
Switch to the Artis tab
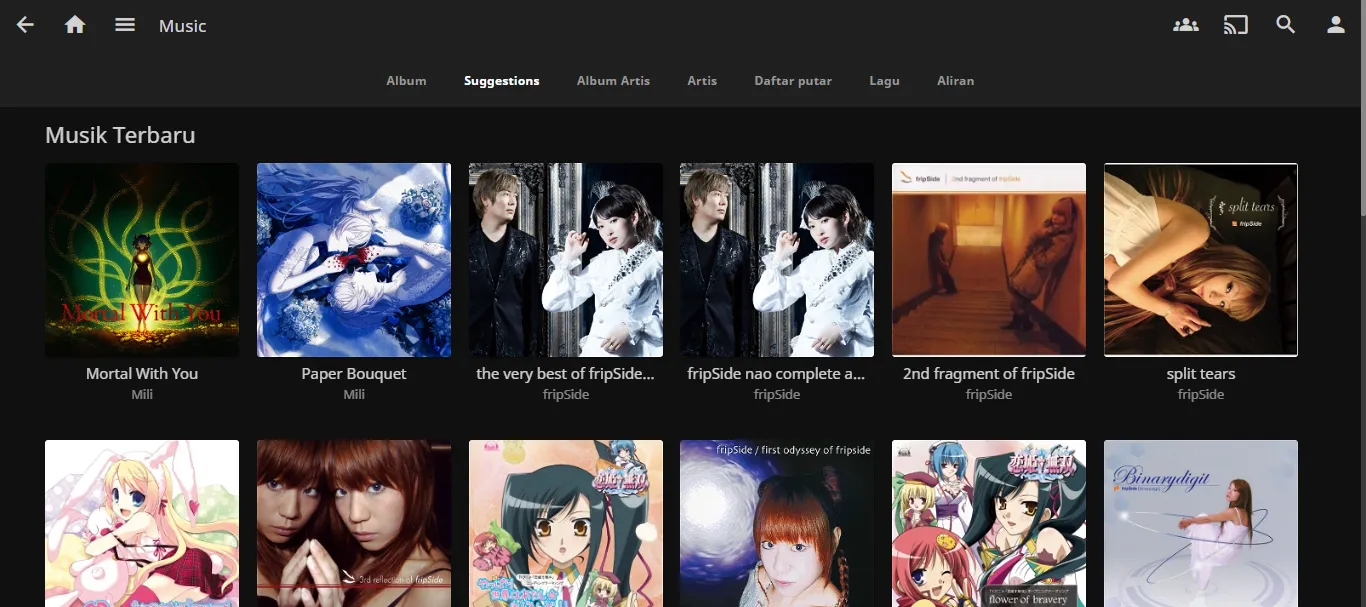point(702,81)
